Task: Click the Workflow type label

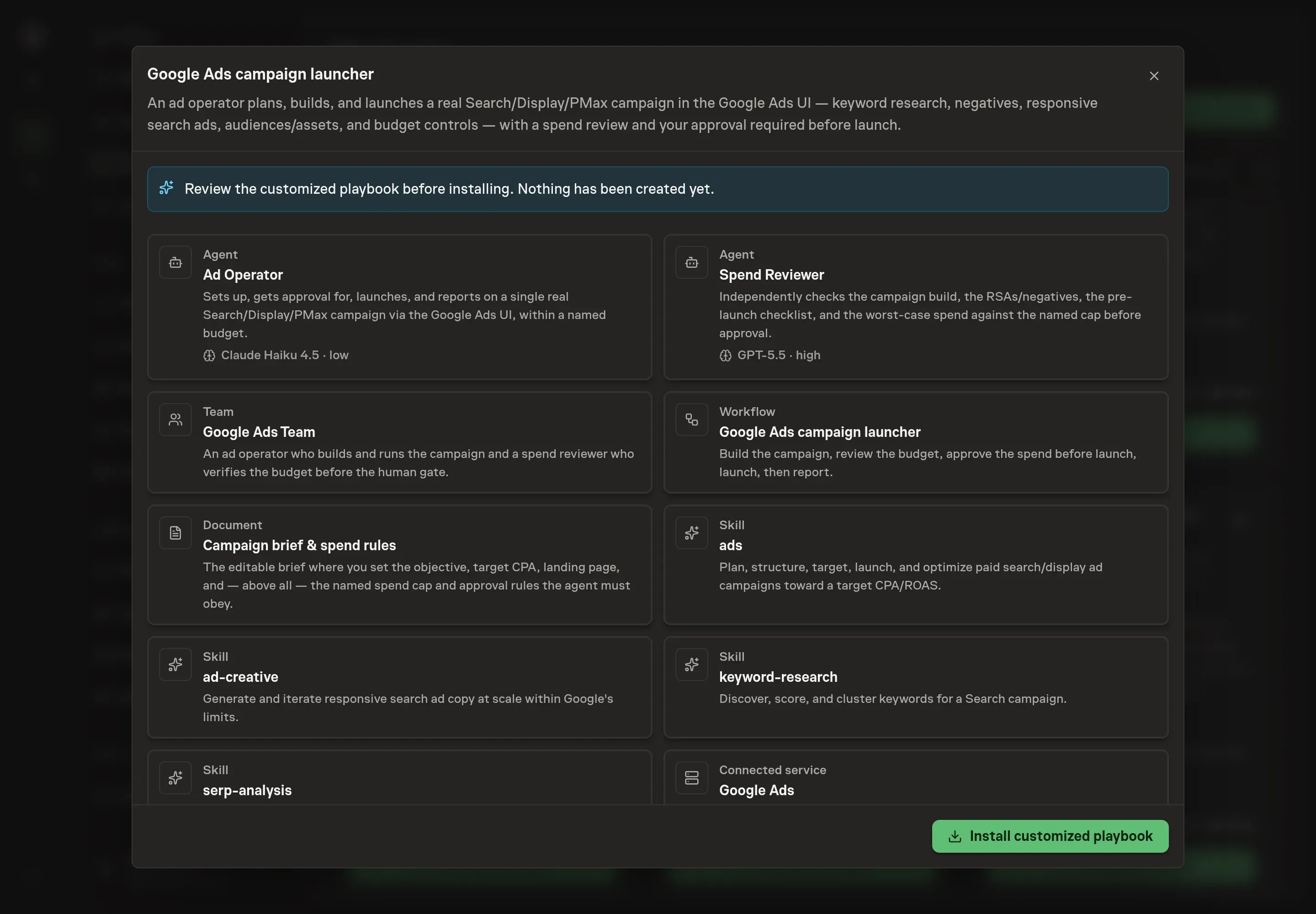Action: 747,412
